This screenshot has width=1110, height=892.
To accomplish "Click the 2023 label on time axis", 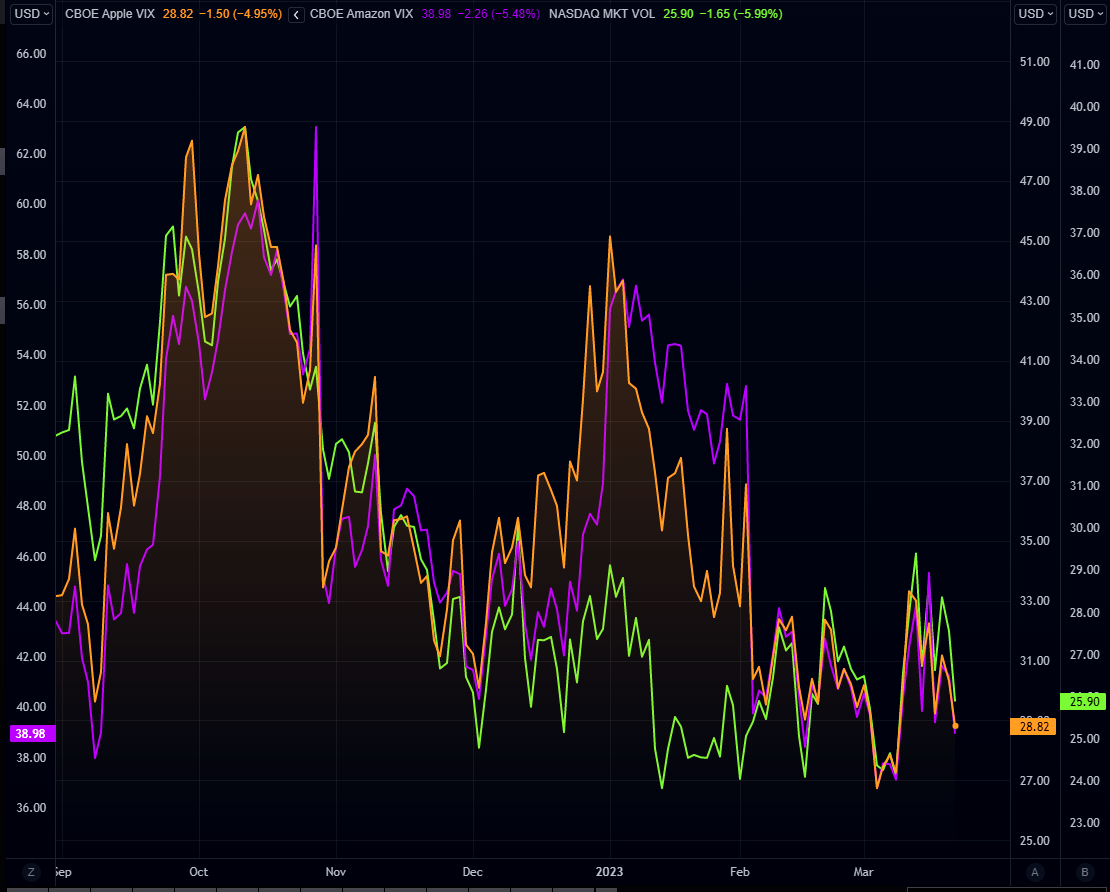I will (610, 871).
